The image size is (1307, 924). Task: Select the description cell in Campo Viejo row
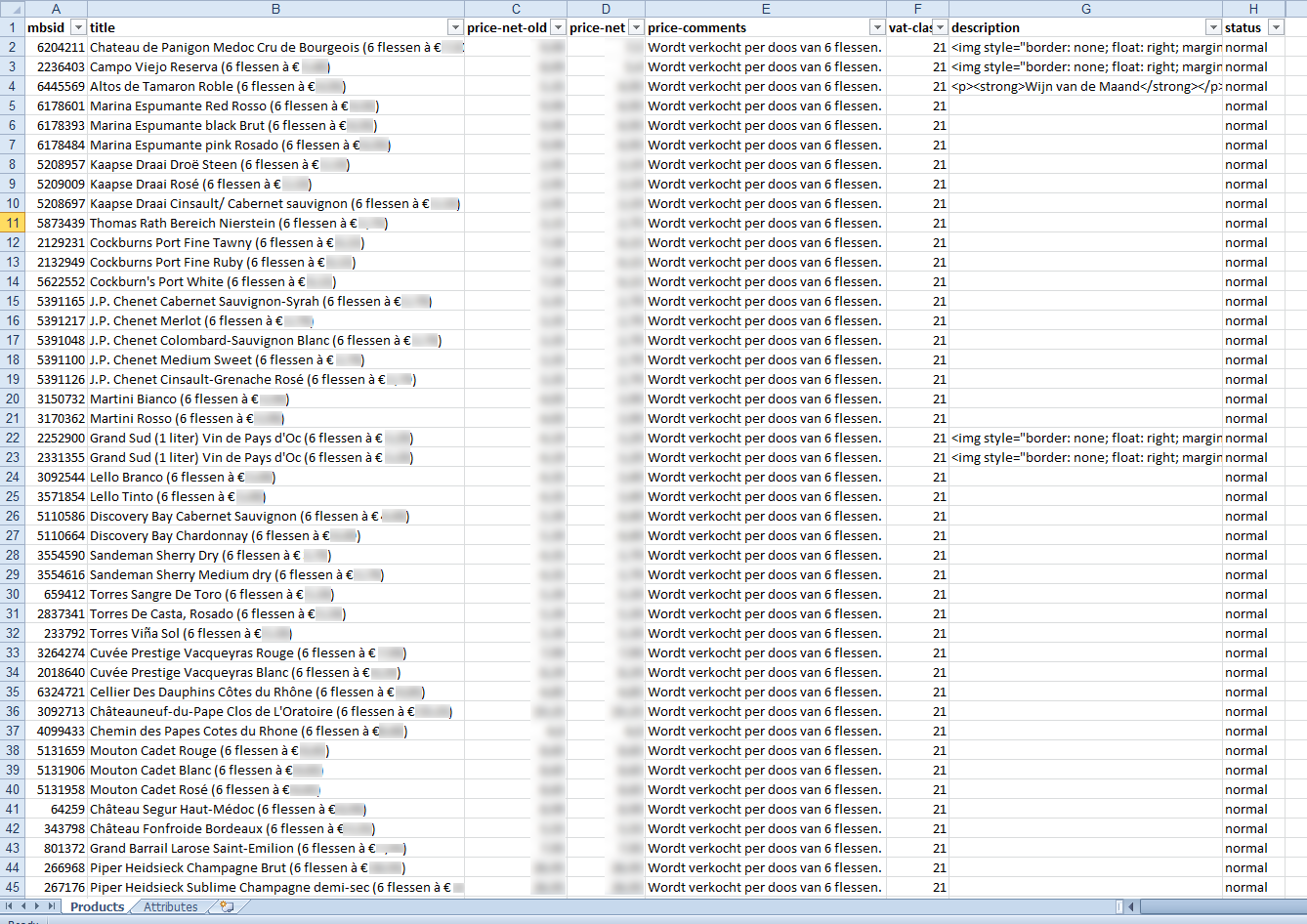click(x=1085, y=66)
